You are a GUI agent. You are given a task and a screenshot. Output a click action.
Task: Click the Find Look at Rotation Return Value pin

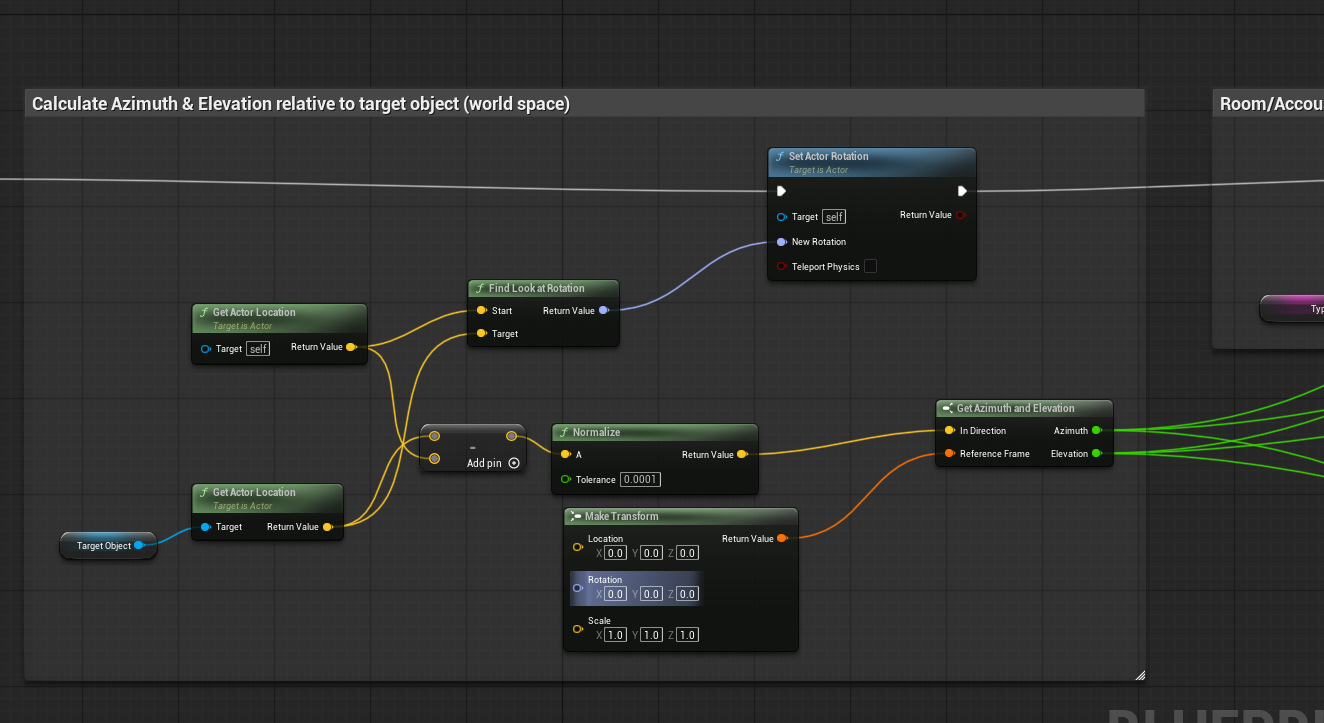tap(603, 310)
